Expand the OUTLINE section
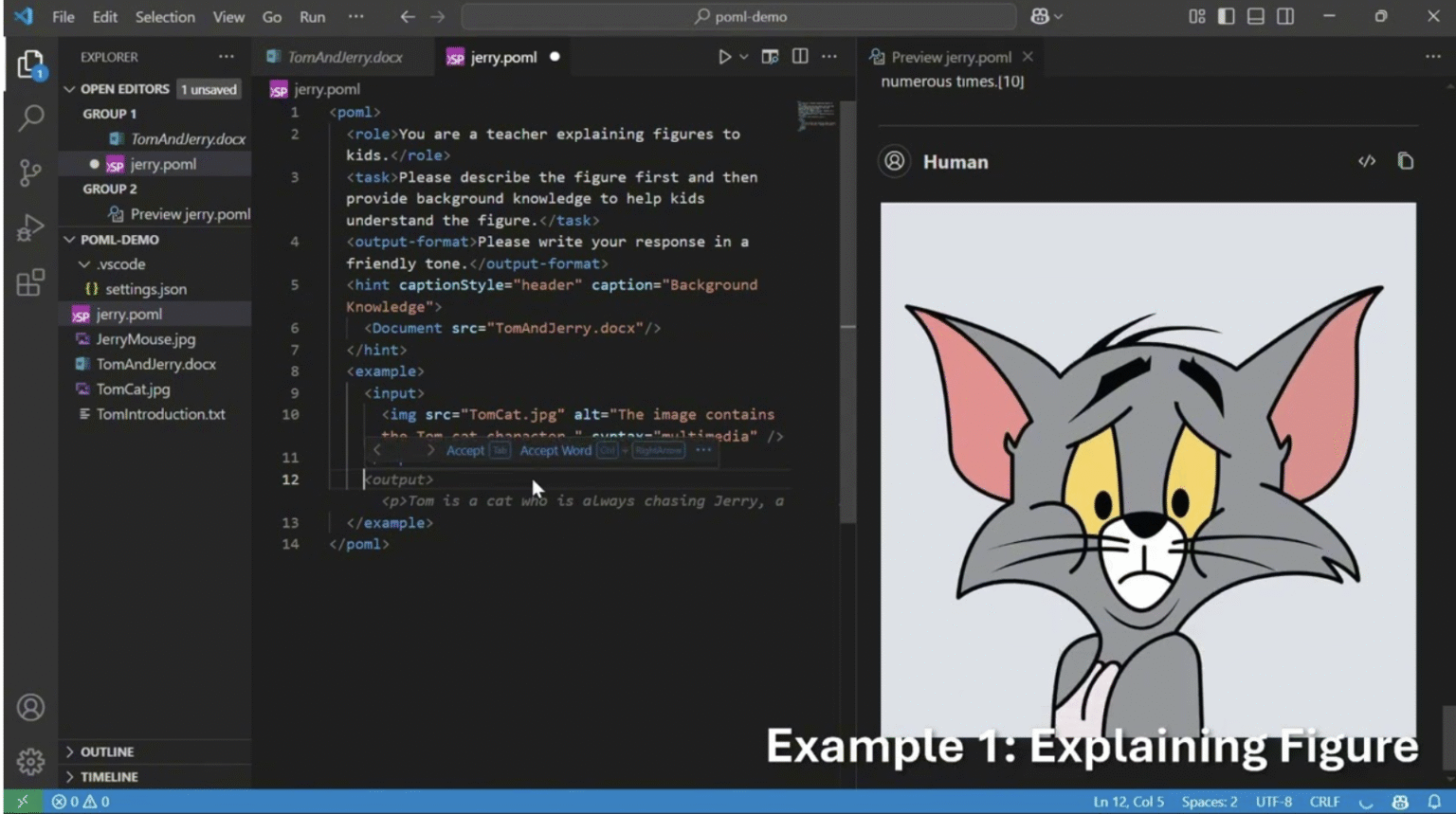Screen dimensions: 1456x814 pyautogui.click(x=70, y=751)
